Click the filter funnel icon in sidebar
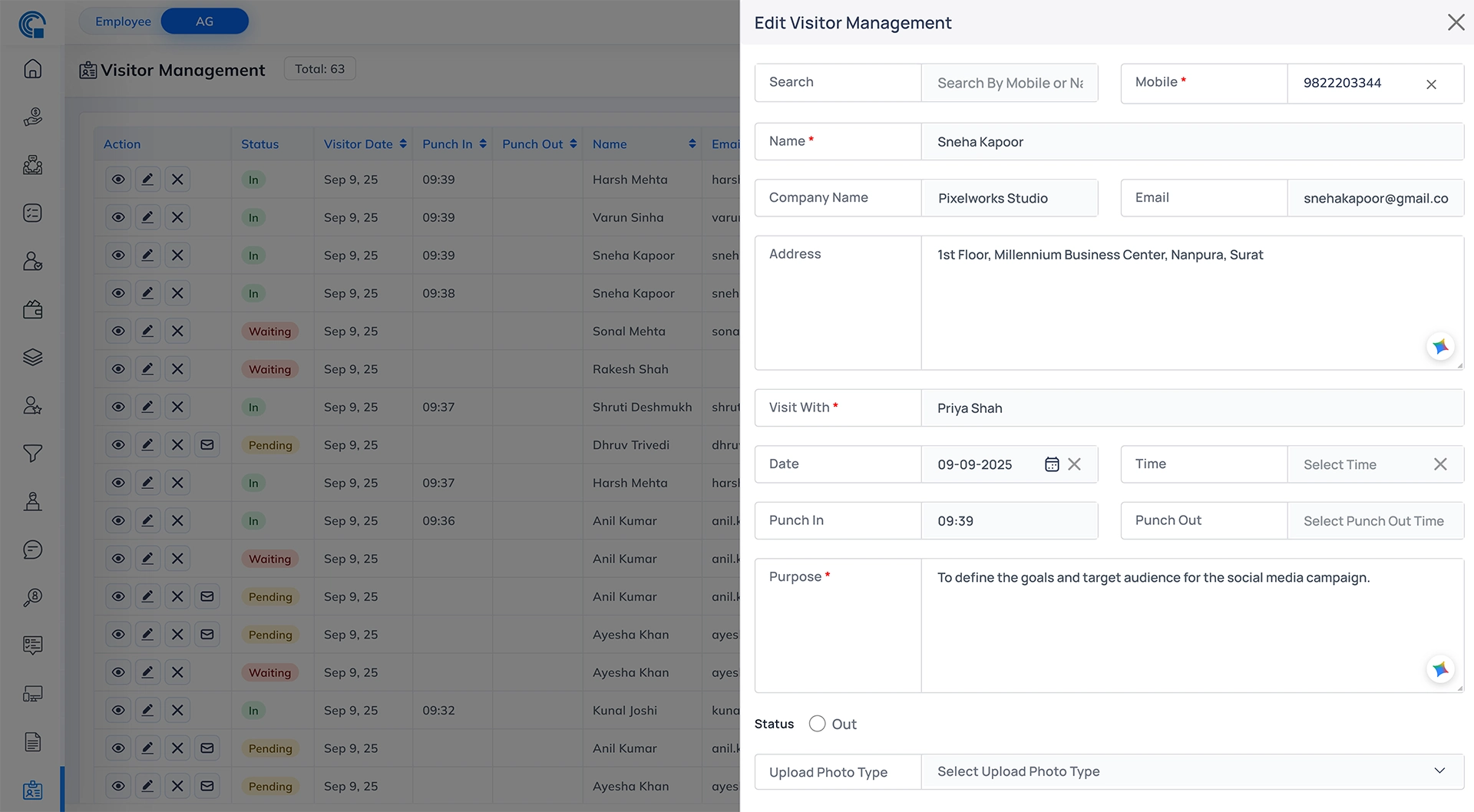This screenshot has height=812, width=1474. point(32,454)
